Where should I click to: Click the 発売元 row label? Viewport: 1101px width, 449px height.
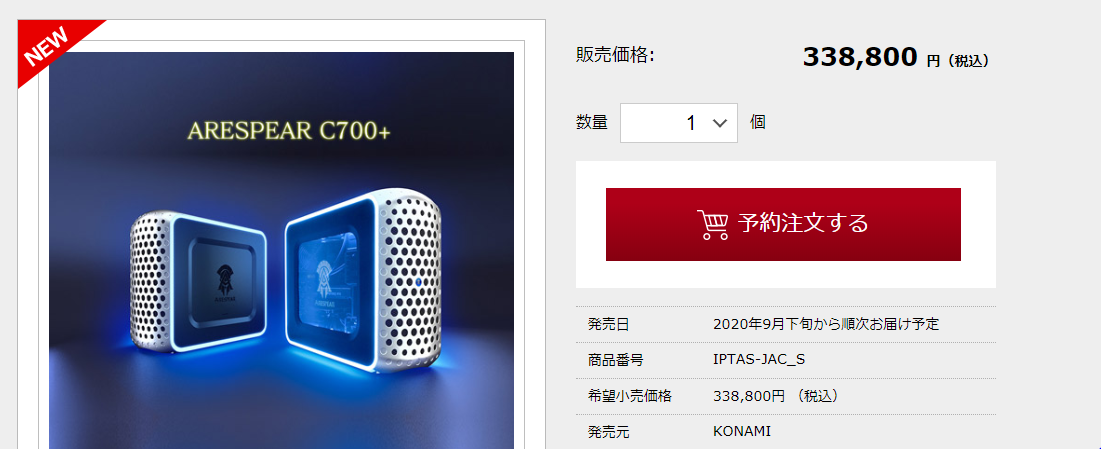[x=608, y=431]
